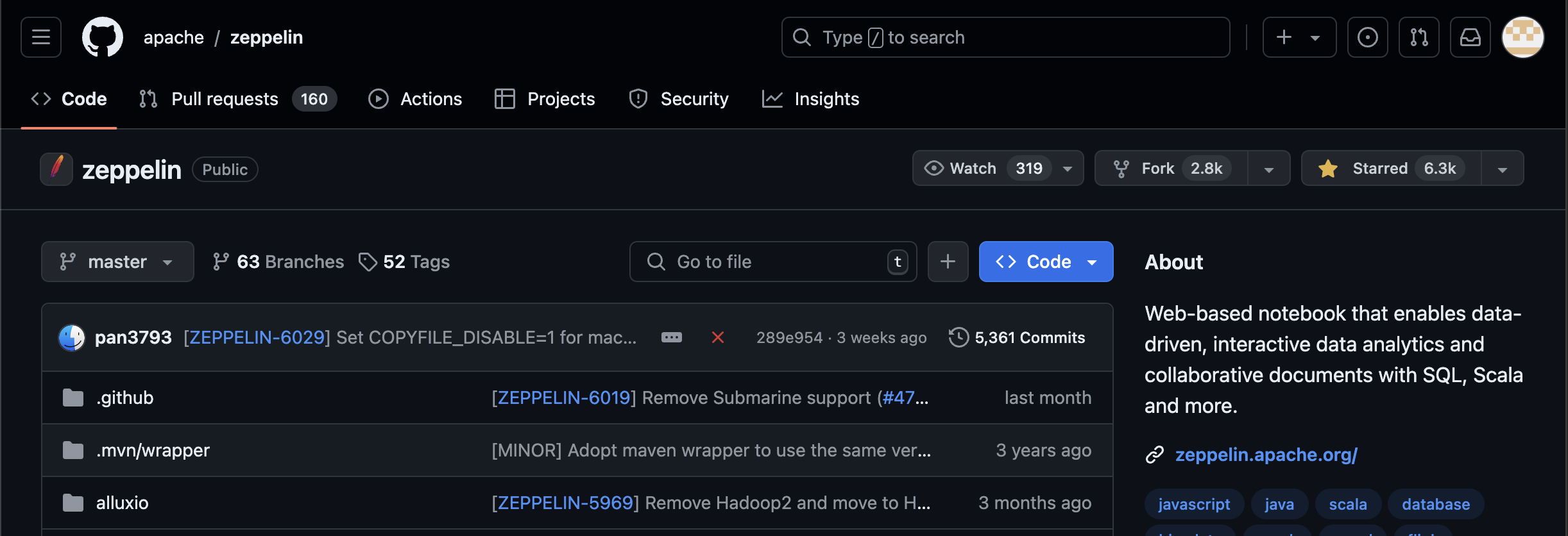Expand commit message ellipsis button
Image resolution: width=1568 pixels, height=536 pixels.
pos(672,337)
